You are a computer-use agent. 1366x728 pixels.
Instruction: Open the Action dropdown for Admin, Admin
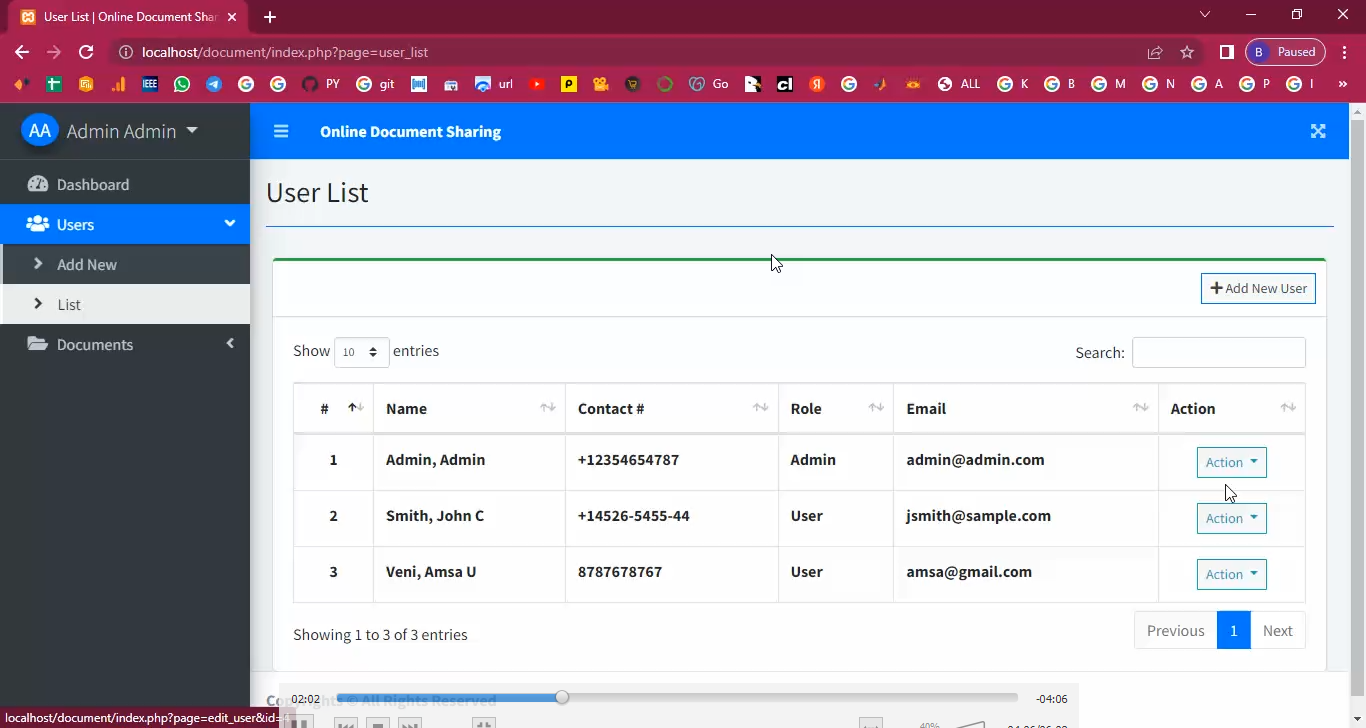point(1231,462)
